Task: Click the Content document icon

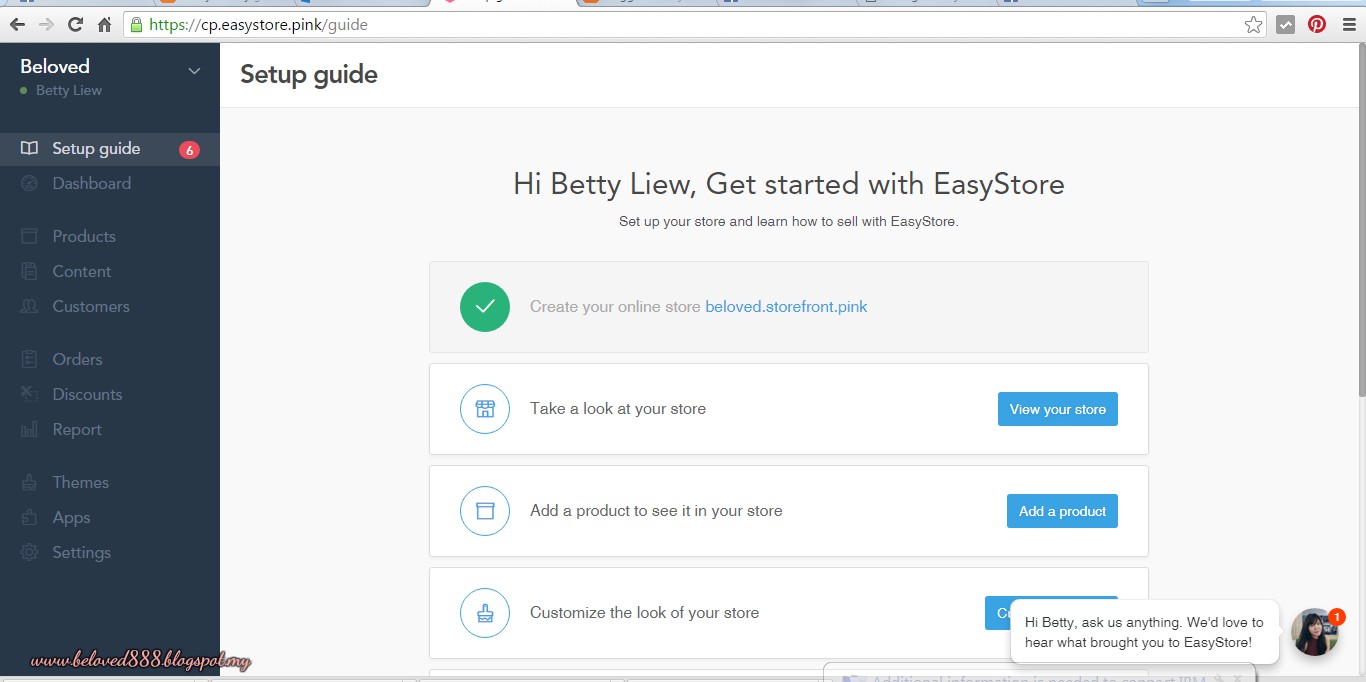Action: (x=30, y=271)
